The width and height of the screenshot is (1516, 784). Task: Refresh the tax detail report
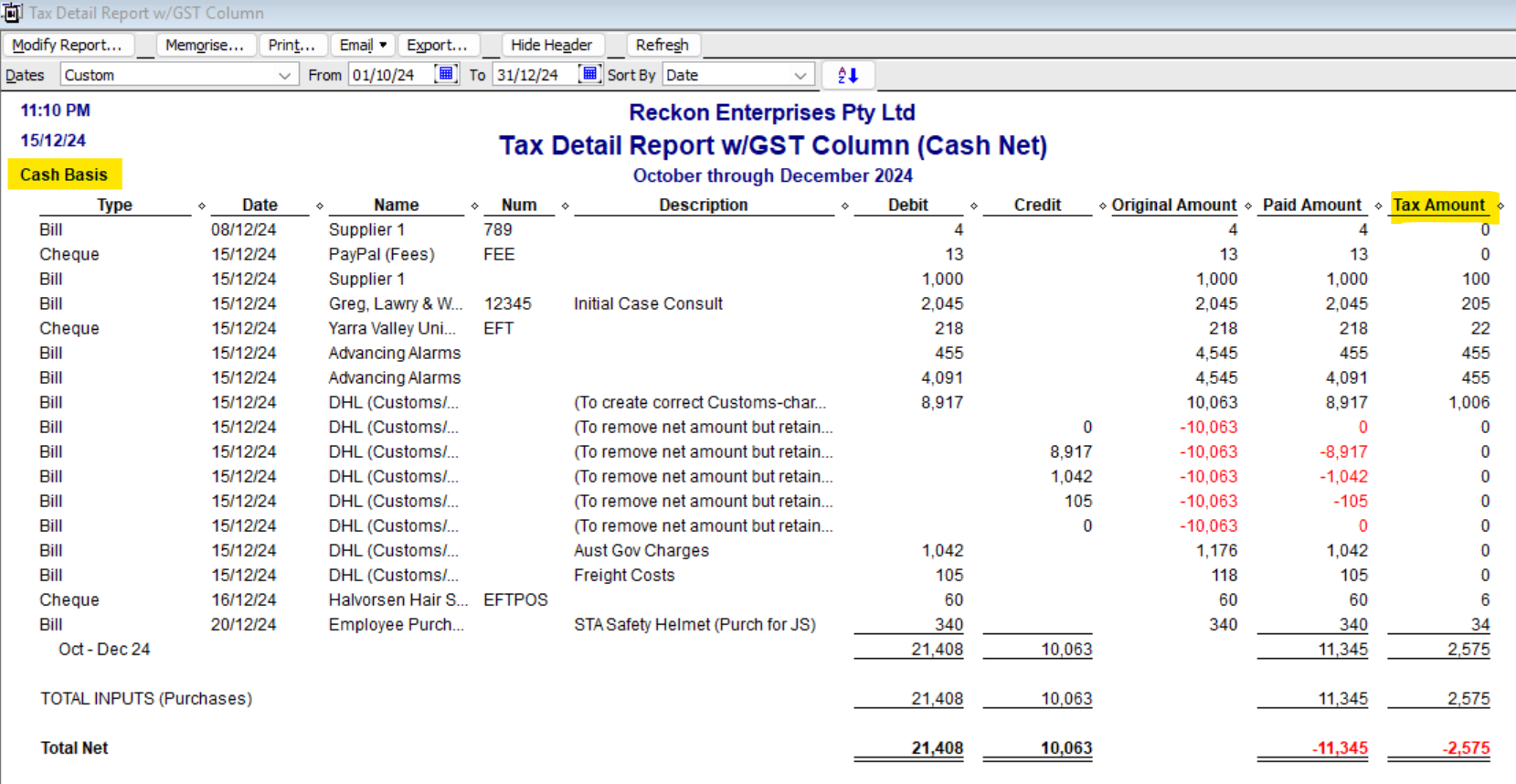click(x=662, y=45)
